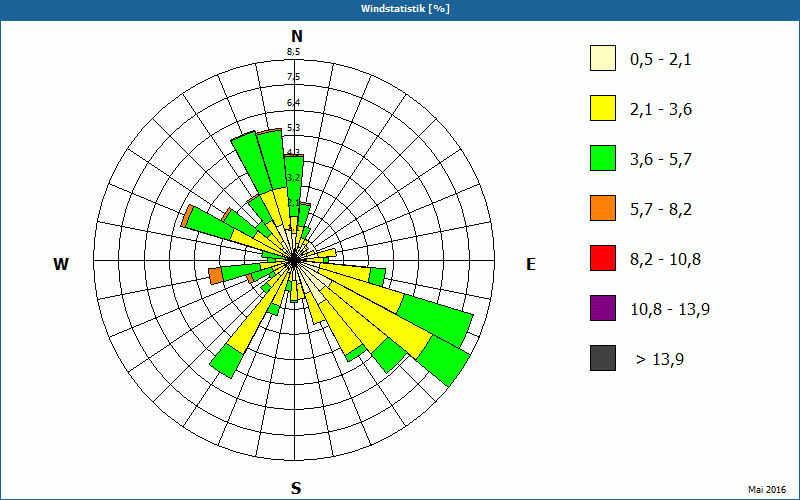Click the 8,5 radial axis label

(x=293, y=52)
